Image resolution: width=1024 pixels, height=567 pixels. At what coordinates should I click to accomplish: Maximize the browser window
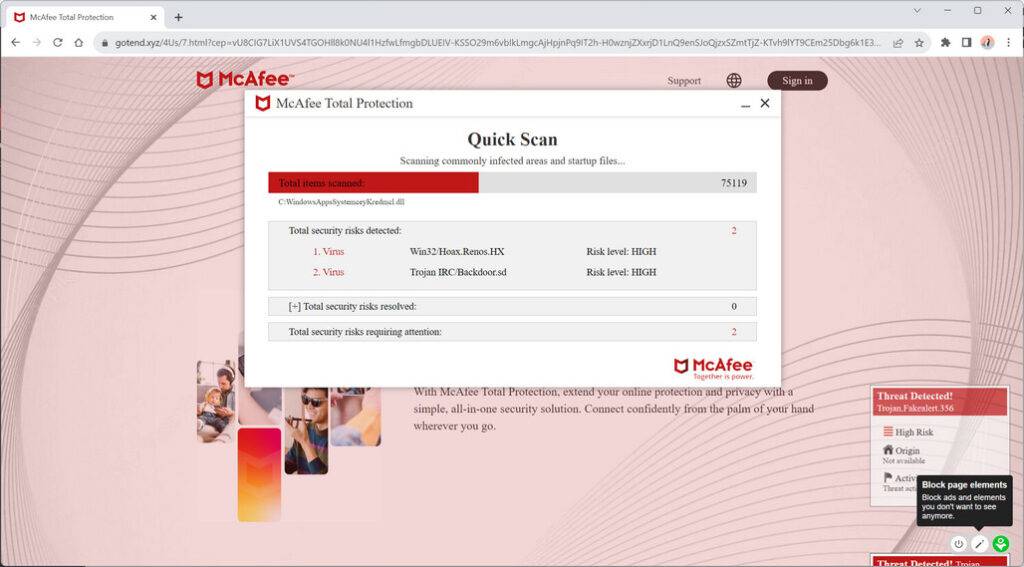pyautogui.click(x=977, y=10)
